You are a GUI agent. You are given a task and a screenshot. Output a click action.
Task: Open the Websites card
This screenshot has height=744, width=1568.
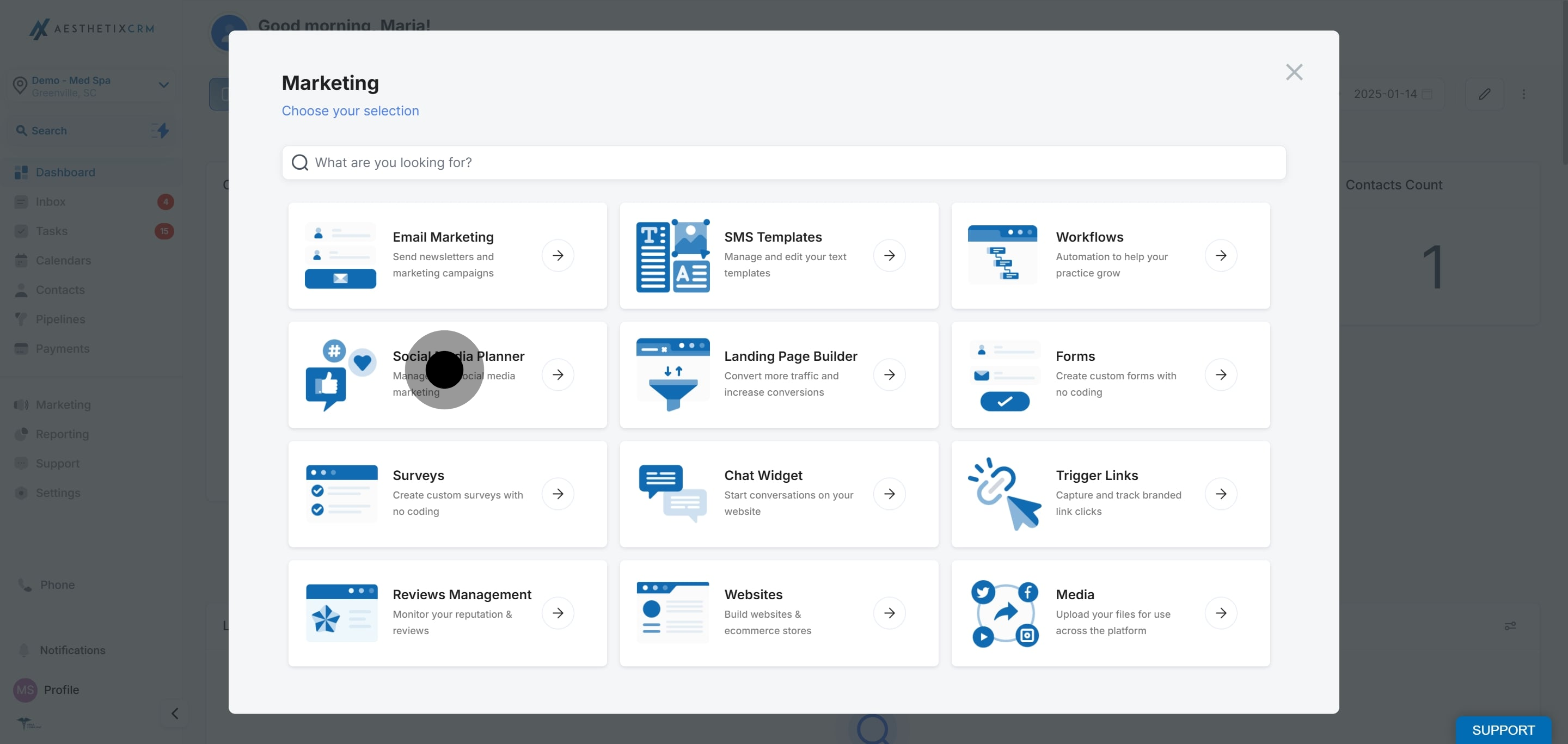pos(779,613)
